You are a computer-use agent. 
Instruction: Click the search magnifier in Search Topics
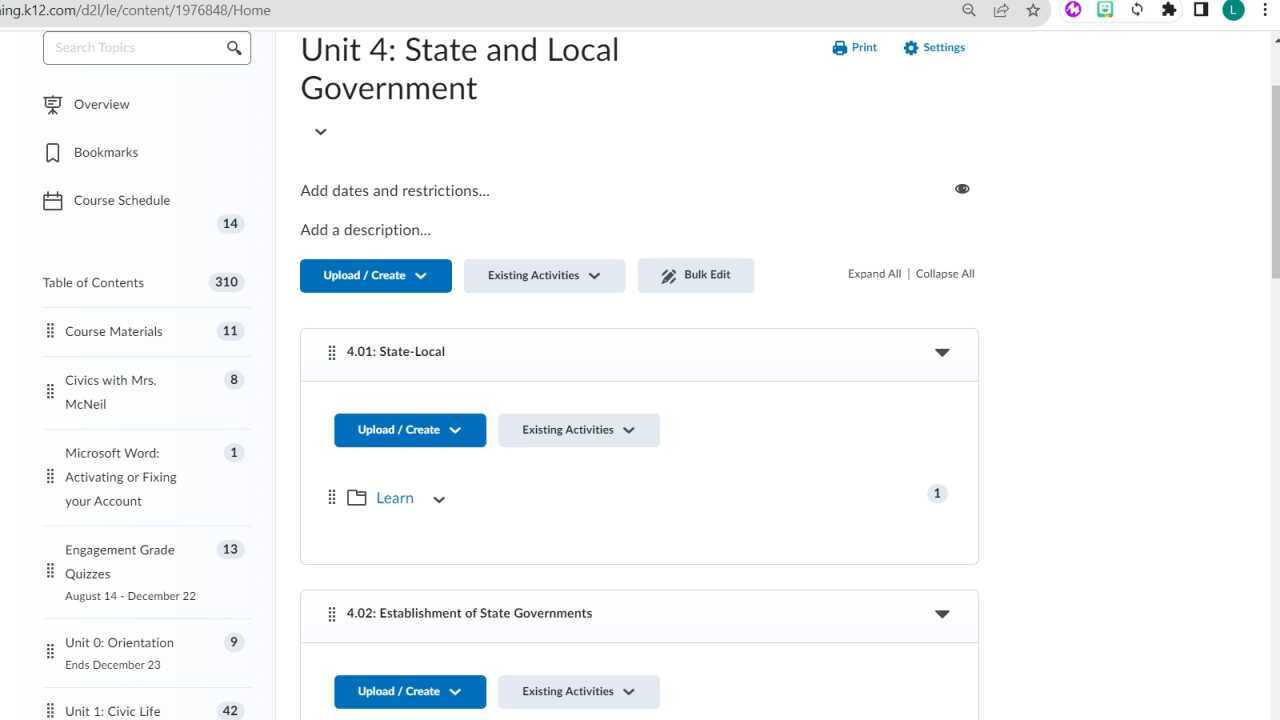point(234,48)
